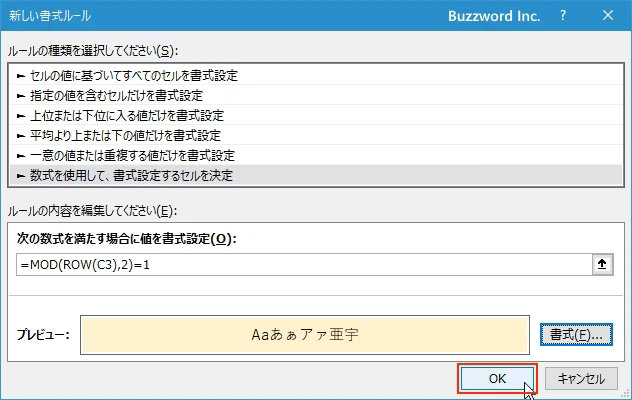Cancel with the キャンセル button

coord(581,379)
